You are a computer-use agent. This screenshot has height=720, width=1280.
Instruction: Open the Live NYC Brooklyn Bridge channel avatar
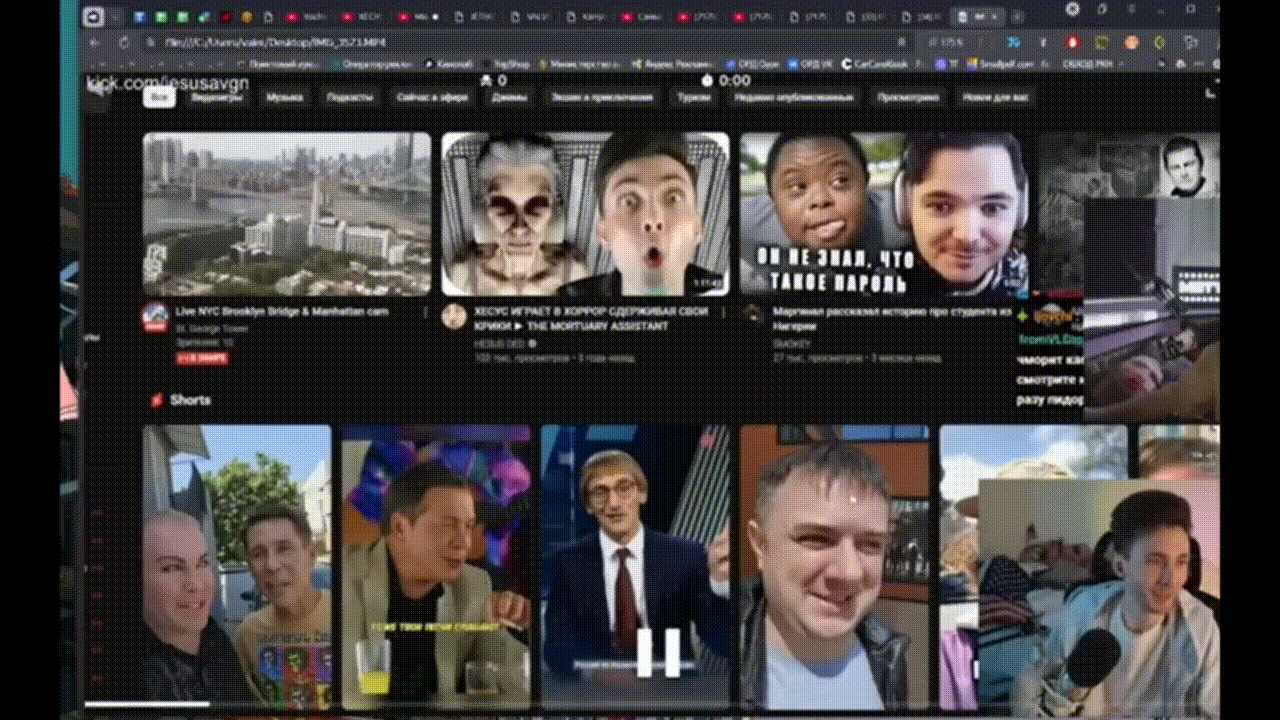(x=155, y=319)
